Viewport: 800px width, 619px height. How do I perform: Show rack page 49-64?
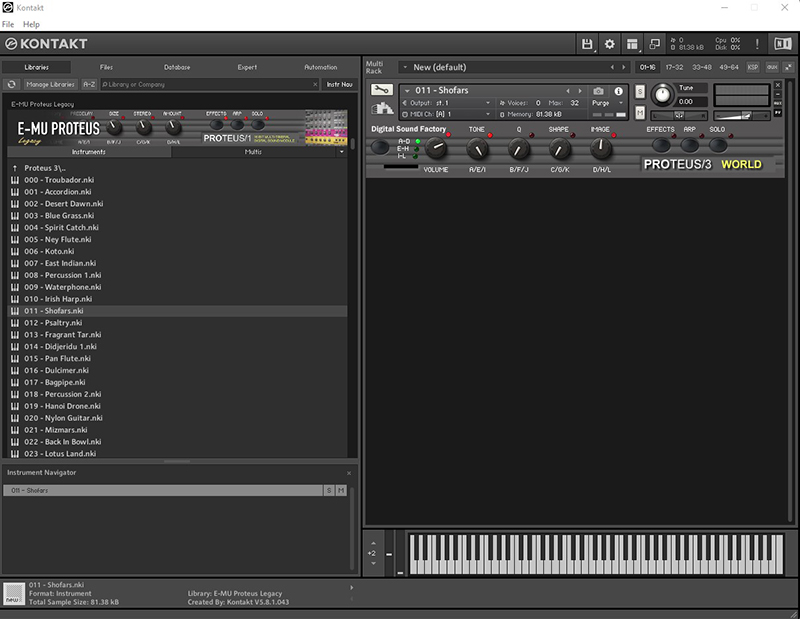(x=729, y=67)
